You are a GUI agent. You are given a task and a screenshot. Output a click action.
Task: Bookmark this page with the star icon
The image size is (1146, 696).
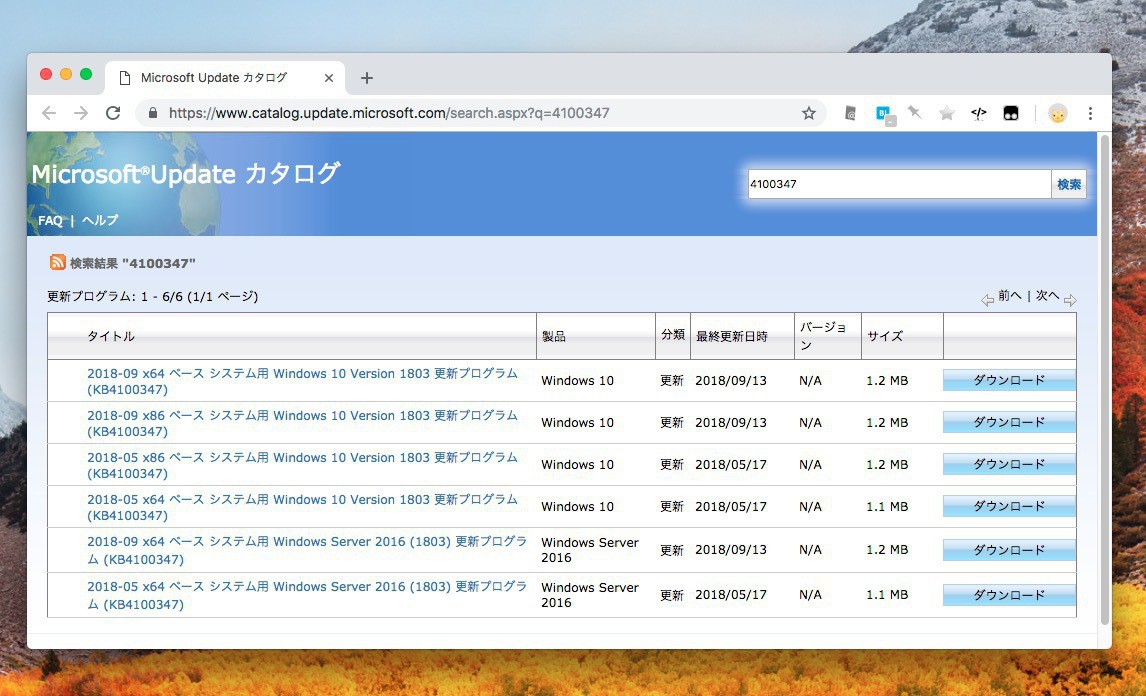click(808, 113)
